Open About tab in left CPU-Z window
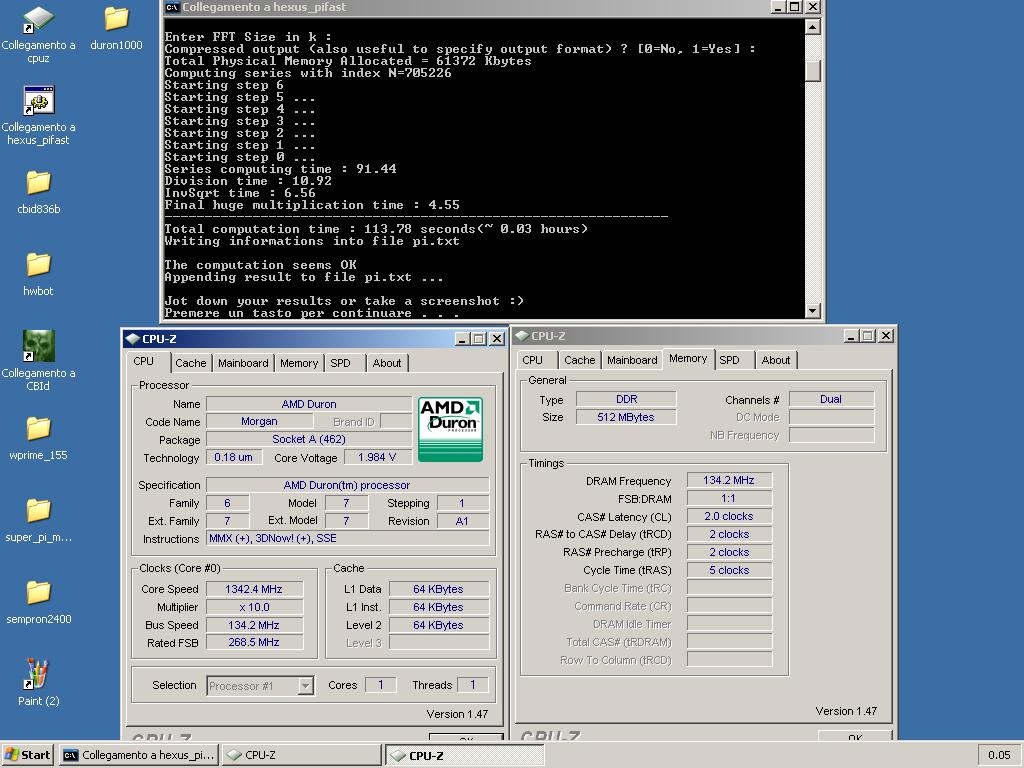The width and height of the screenshot is (1024, 768). 387,363
